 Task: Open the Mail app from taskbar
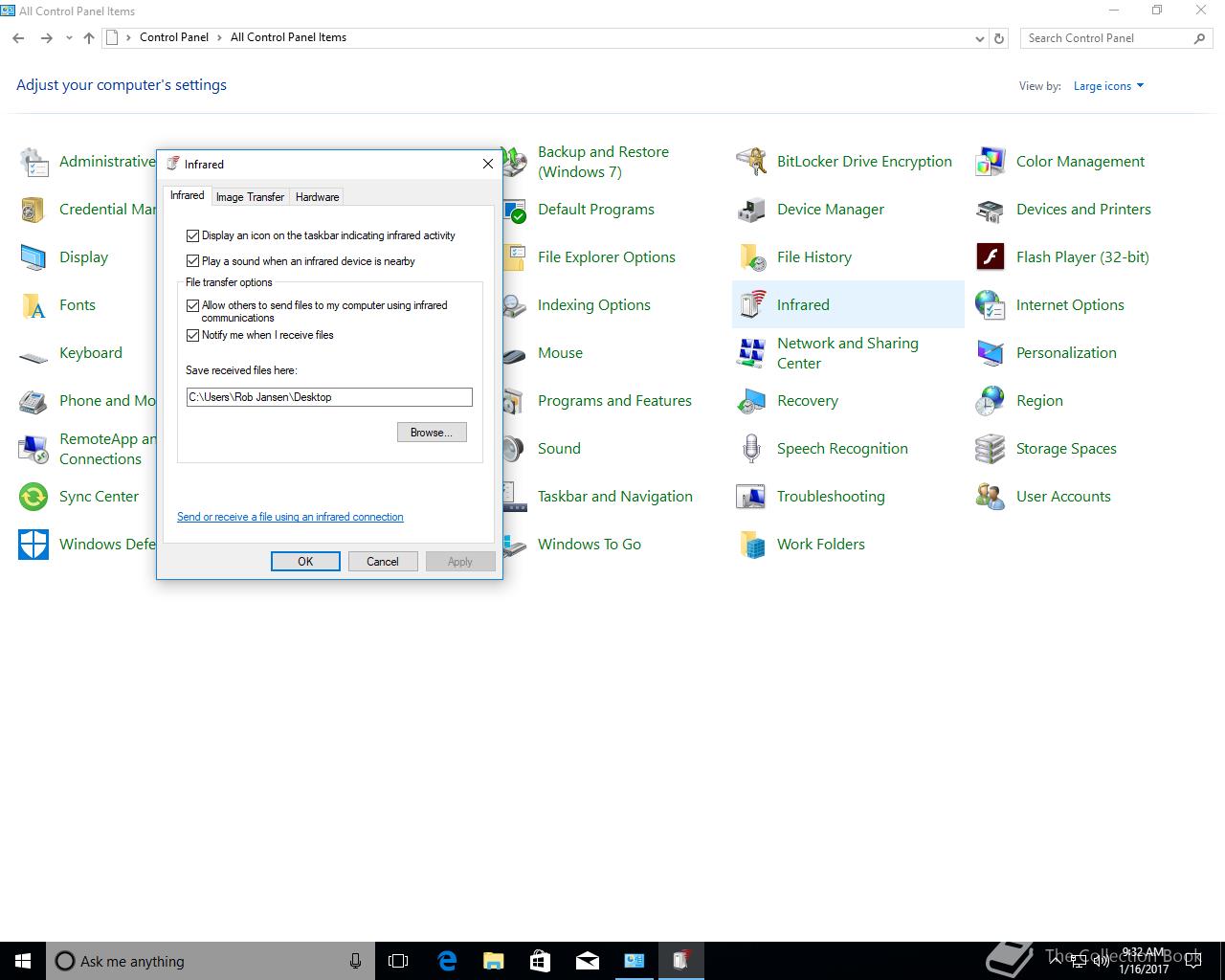587,961
